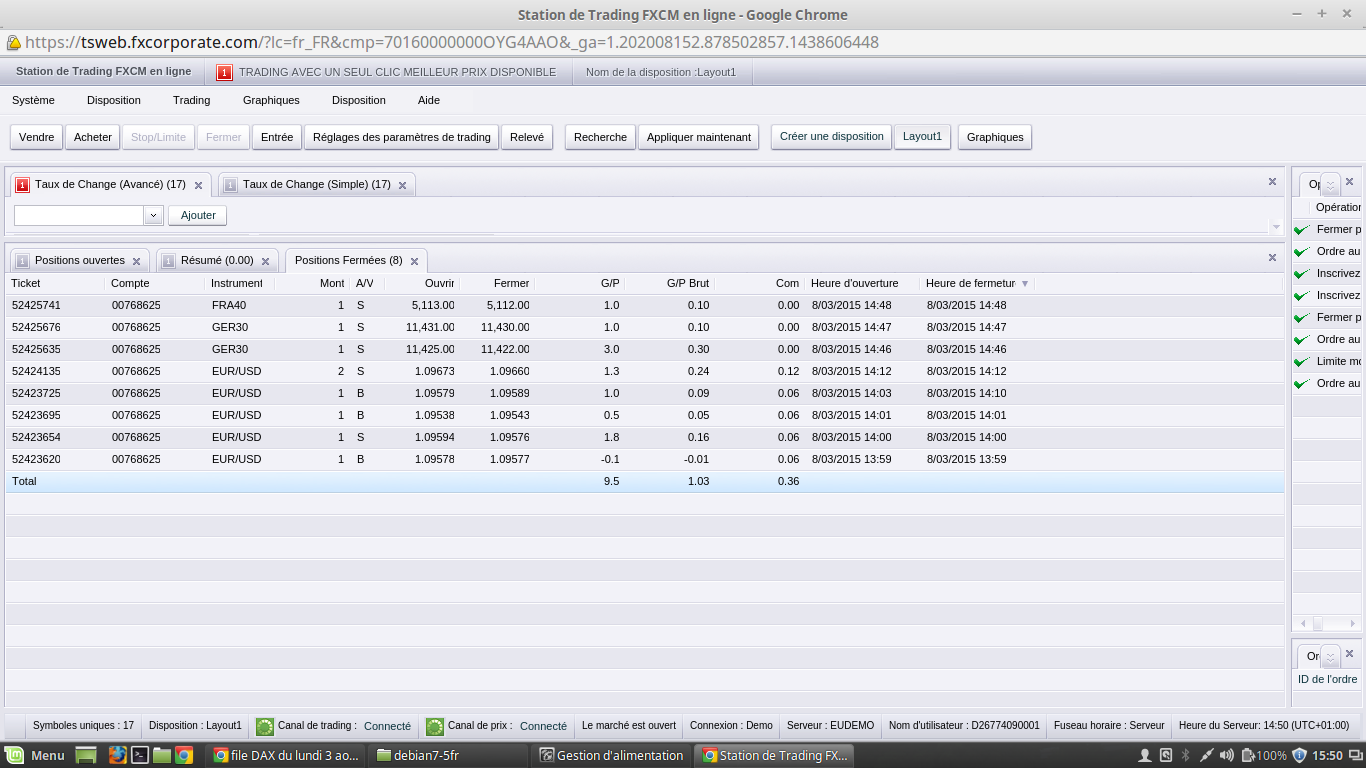Expand hidden tabs in the operations panel
Screen dimensions: 1366x768
tap(1330, 184)
